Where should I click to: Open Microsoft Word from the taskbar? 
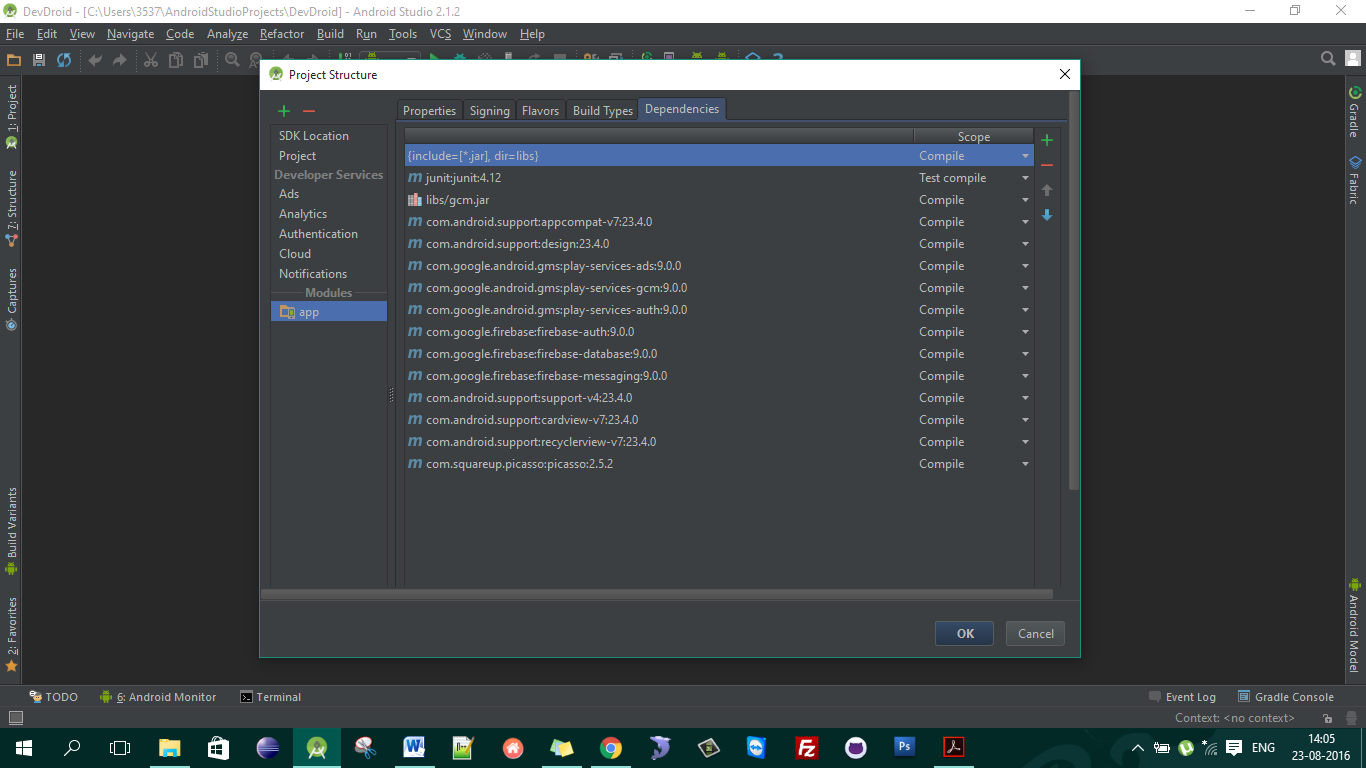coord(414,747)
